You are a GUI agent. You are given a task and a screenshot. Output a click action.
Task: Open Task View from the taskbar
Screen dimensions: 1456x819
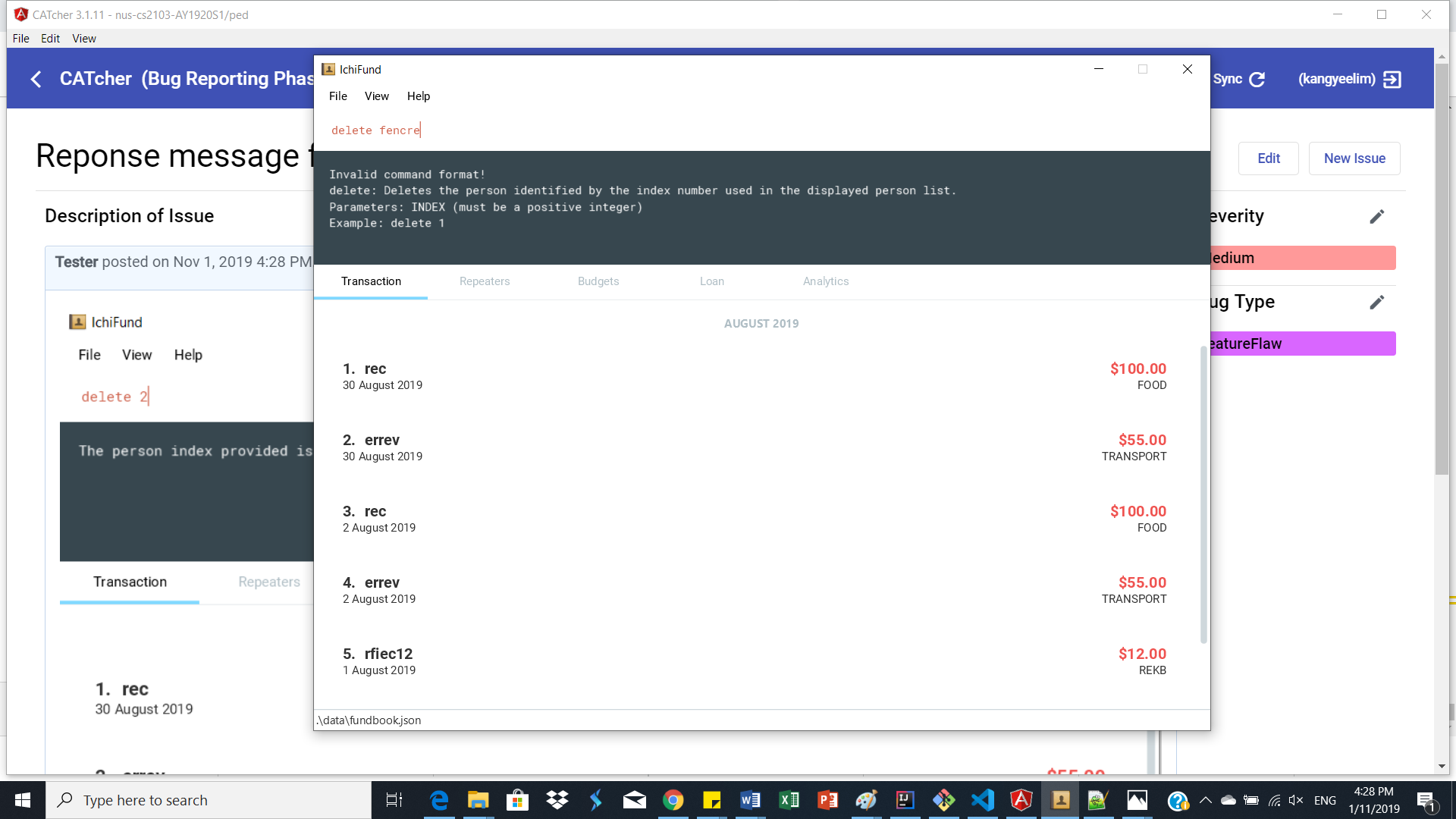394,800
